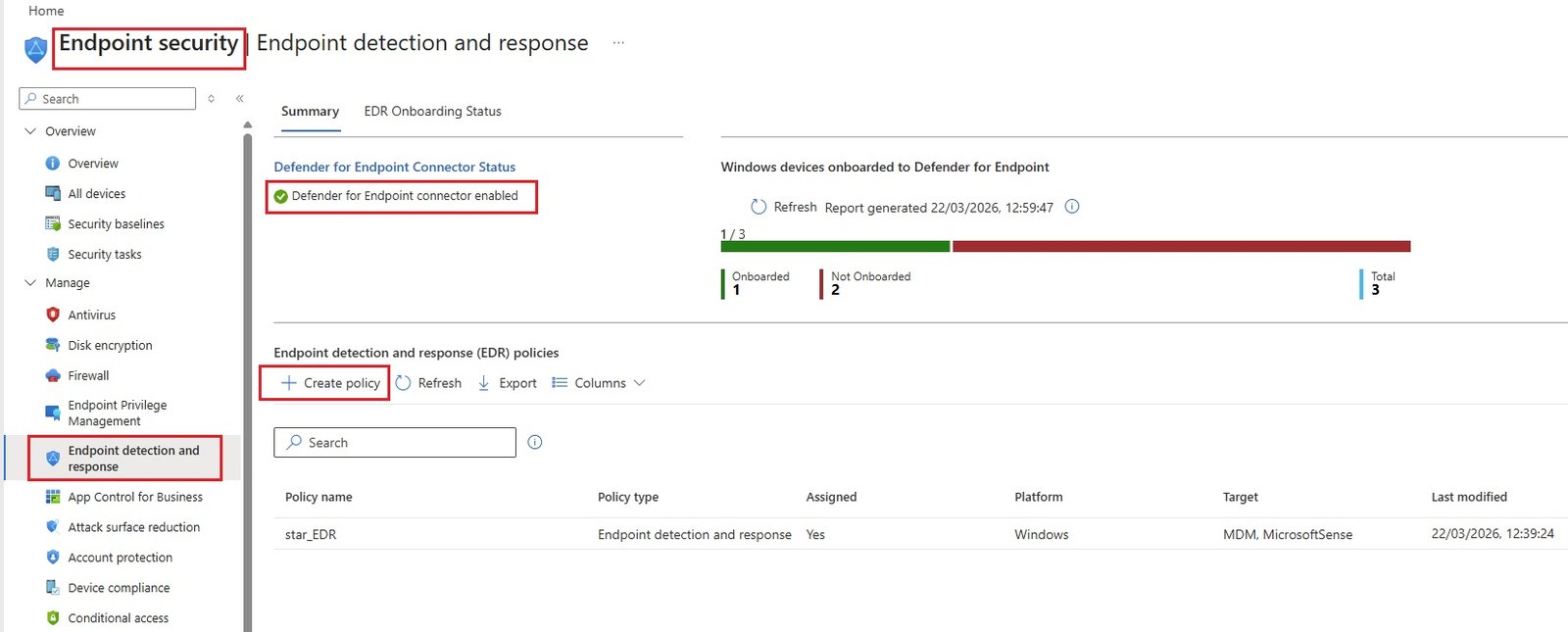Click the sidebar vertical scrollbar
The width and height of the screenshot is (1568, 632).
pyautogui.click(x=247, y=382)
